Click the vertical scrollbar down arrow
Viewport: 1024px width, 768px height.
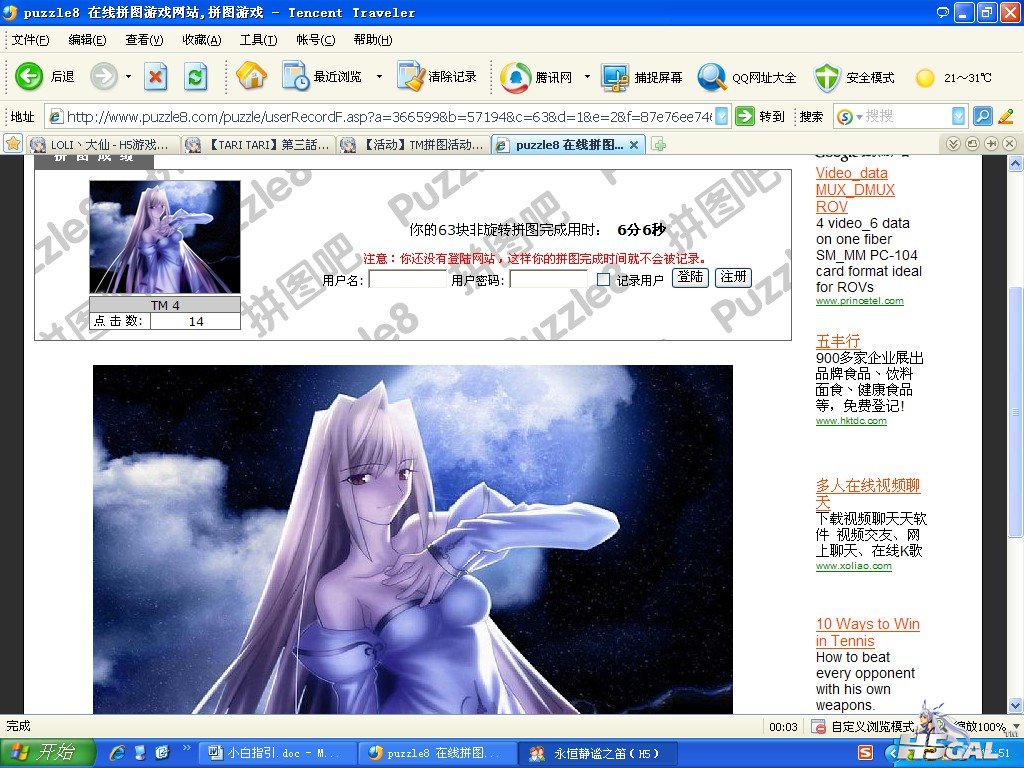[1016, 705]
